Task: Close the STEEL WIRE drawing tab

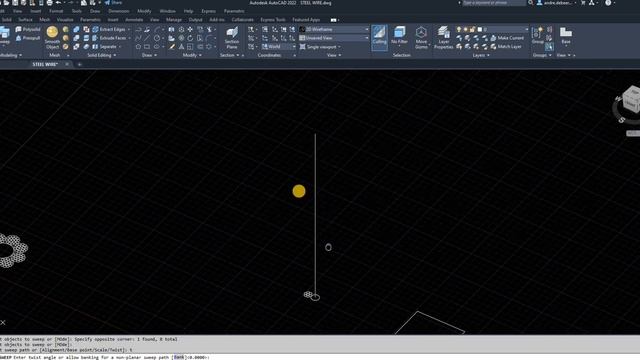Action: click(67, 64)
